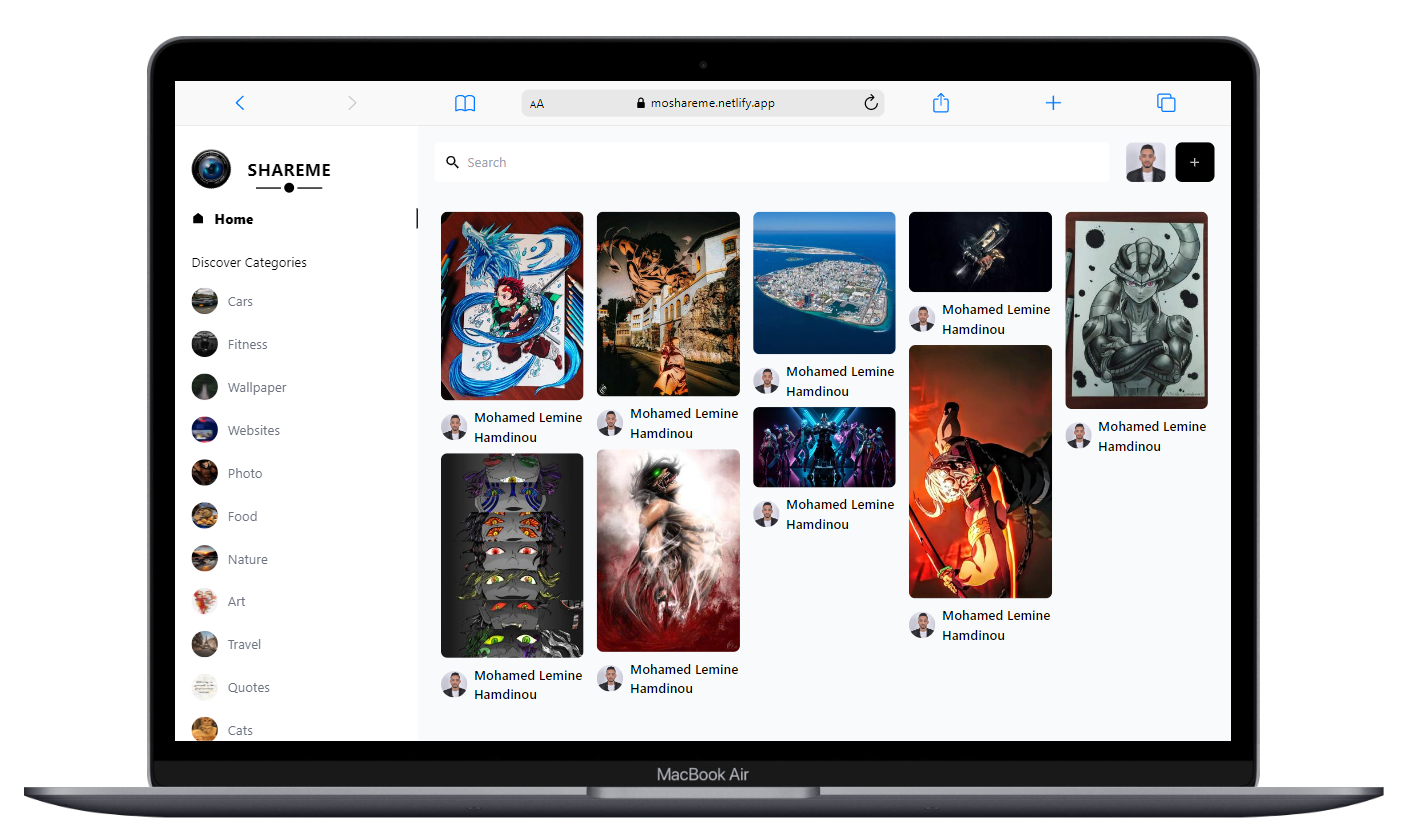Open the Nature category link
This screenshot has width=1421, height=835.
click(247, 559)
